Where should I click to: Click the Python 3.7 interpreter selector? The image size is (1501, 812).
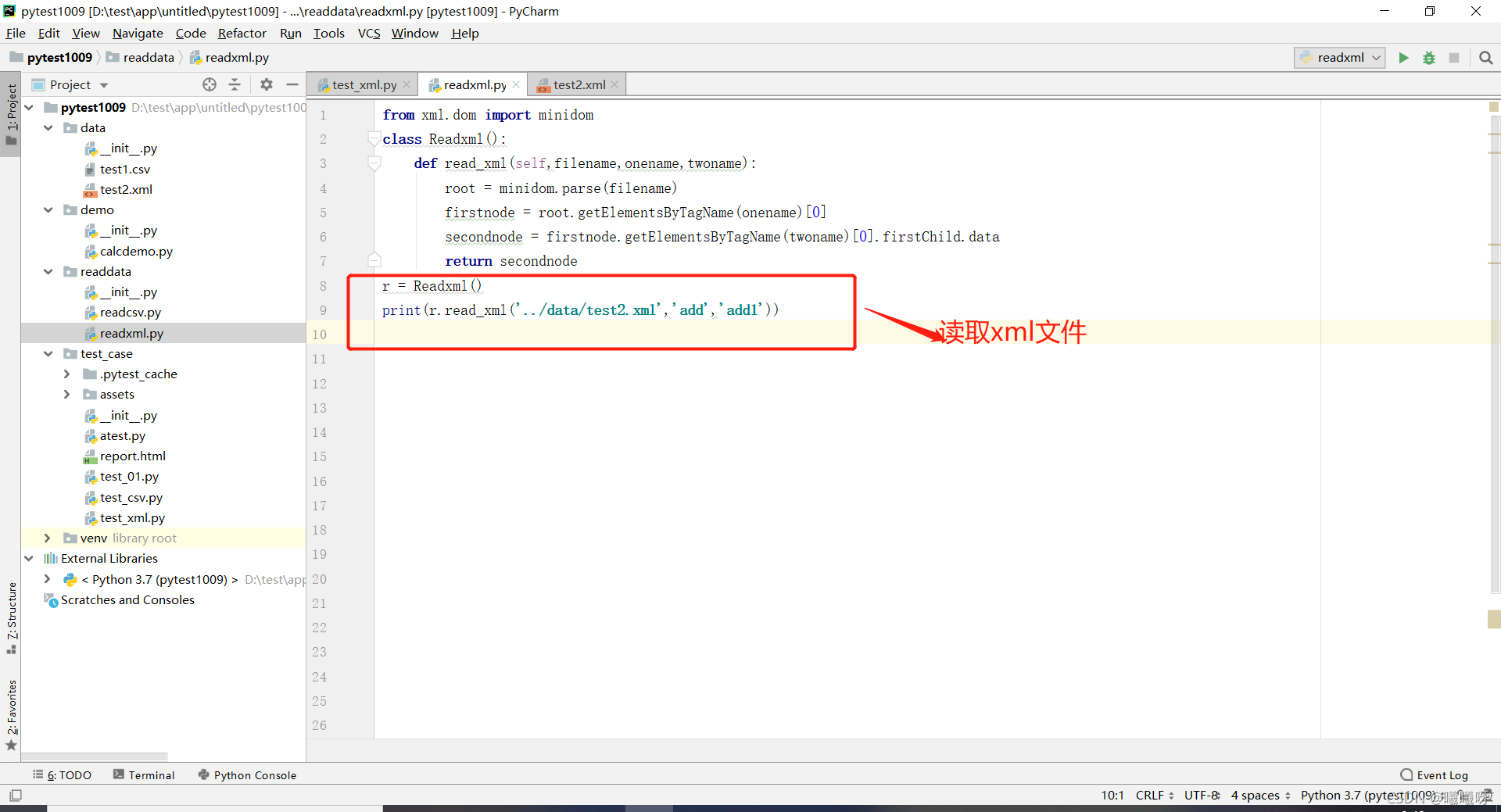pyautogui.click(x=1368, y=796)
